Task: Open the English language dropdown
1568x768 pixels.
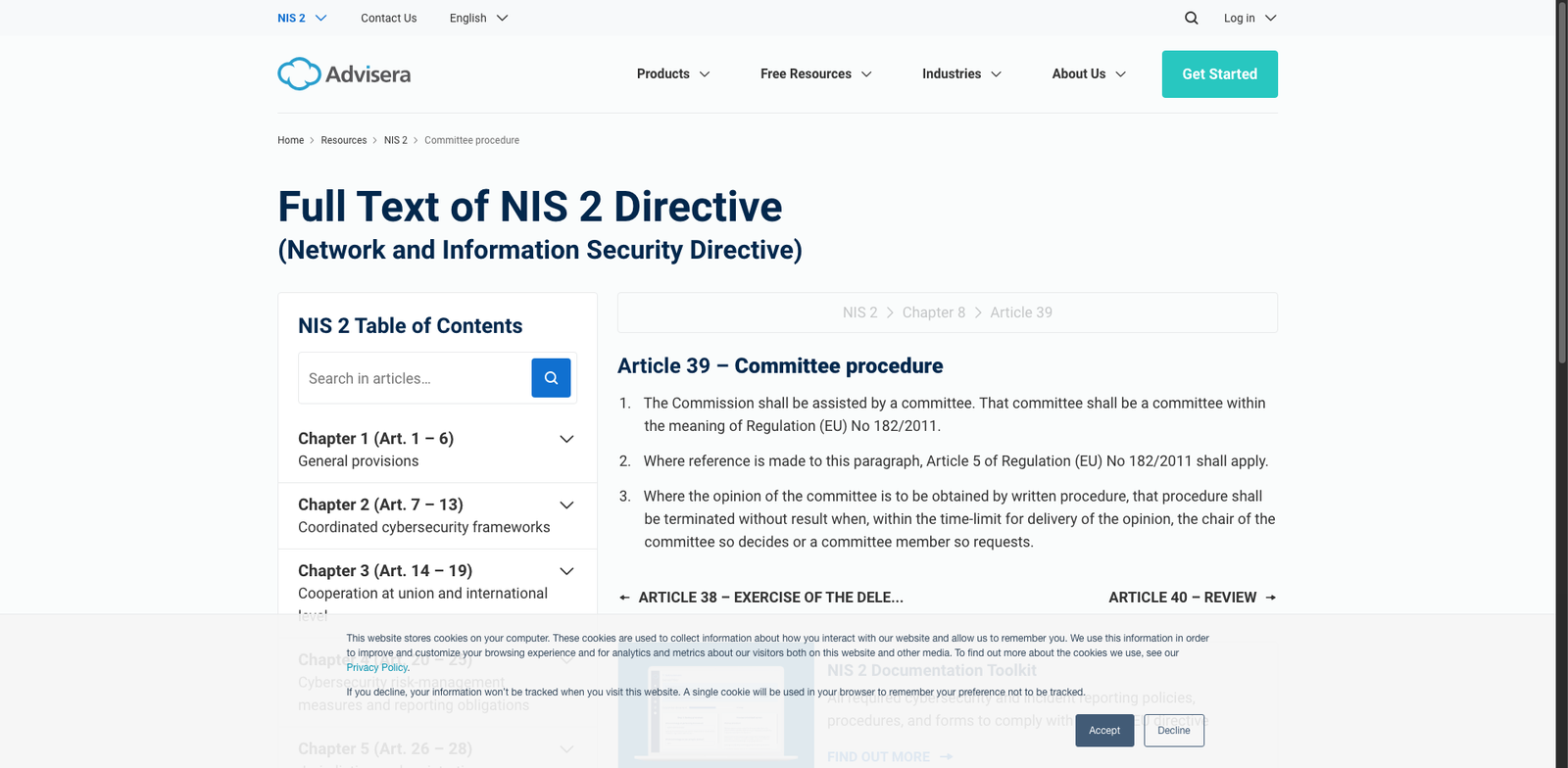Action: point(478,18)
